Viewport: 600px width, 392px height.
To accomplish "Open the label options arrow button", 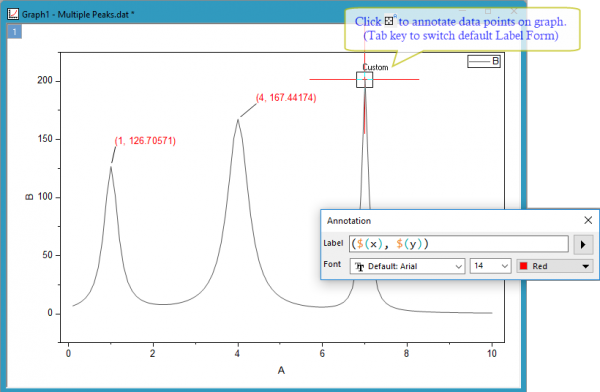I will (583, 244).
